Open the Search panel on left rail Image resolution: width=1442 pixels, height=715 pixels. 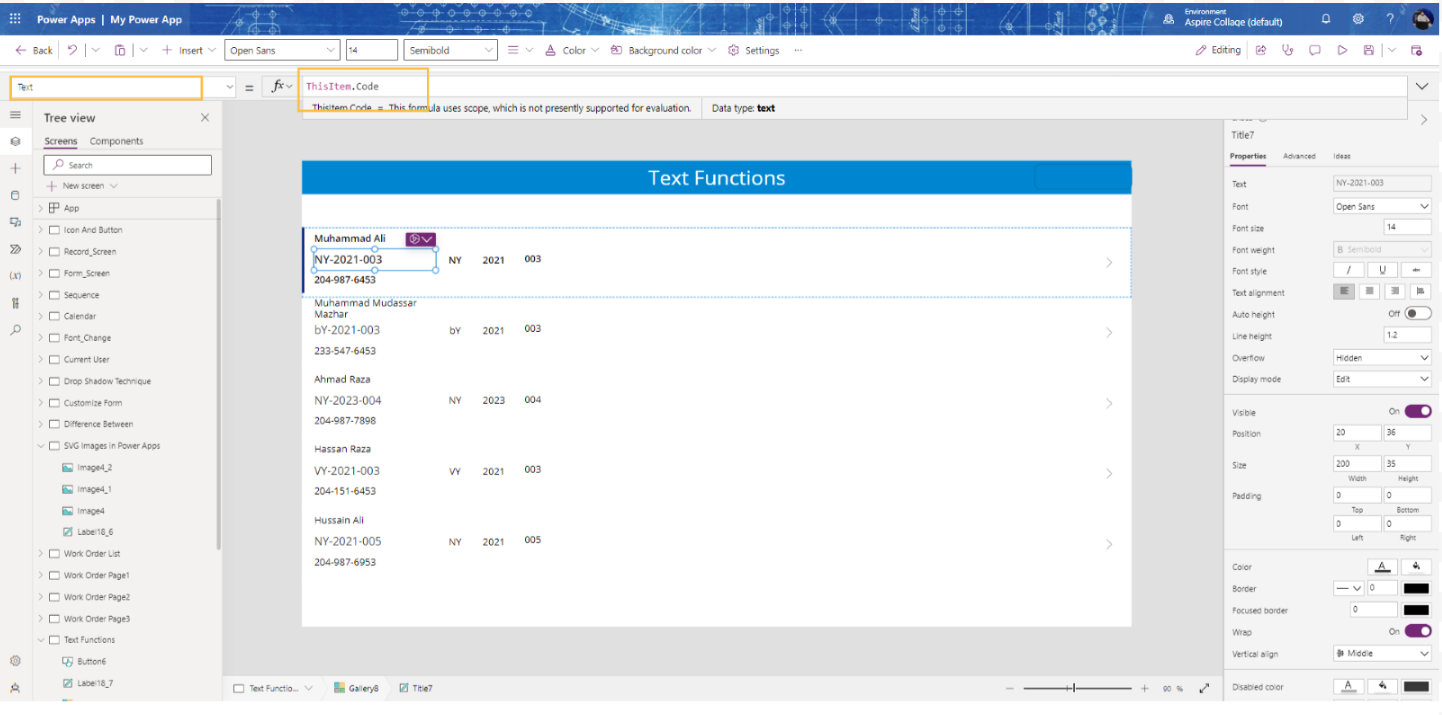(x=15, y=327)
